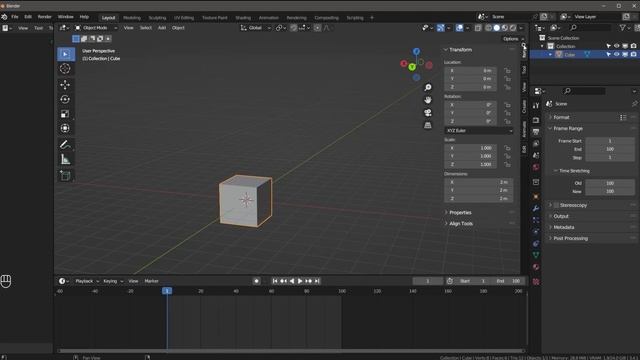
Task: Open the Object Mode dropdown
Action: [96, 28]
